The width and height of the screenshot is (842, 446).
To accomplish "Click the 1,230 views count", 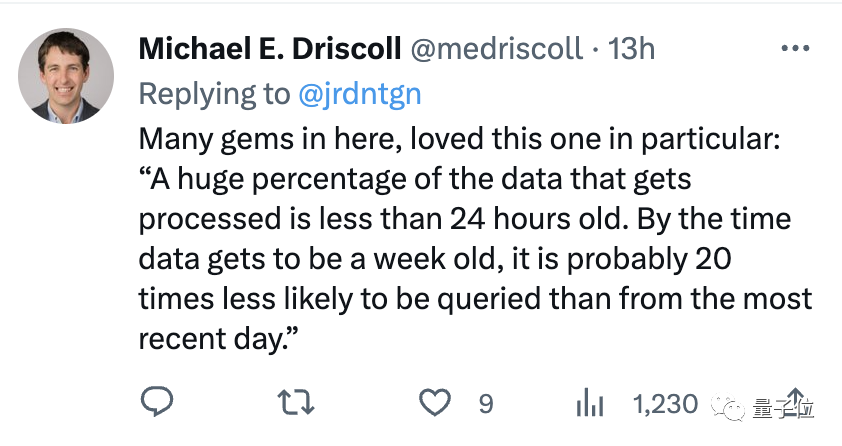I will pos(665,404).
